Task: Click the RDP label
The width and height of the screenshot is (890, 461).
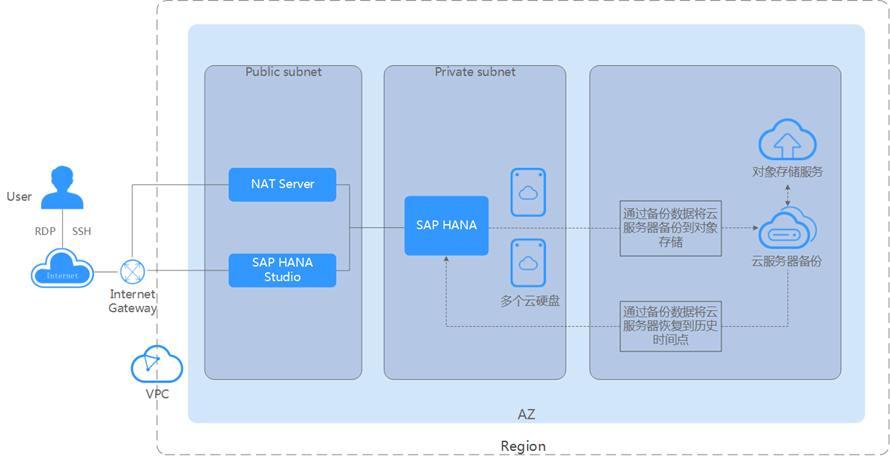Action: [45, 231]
